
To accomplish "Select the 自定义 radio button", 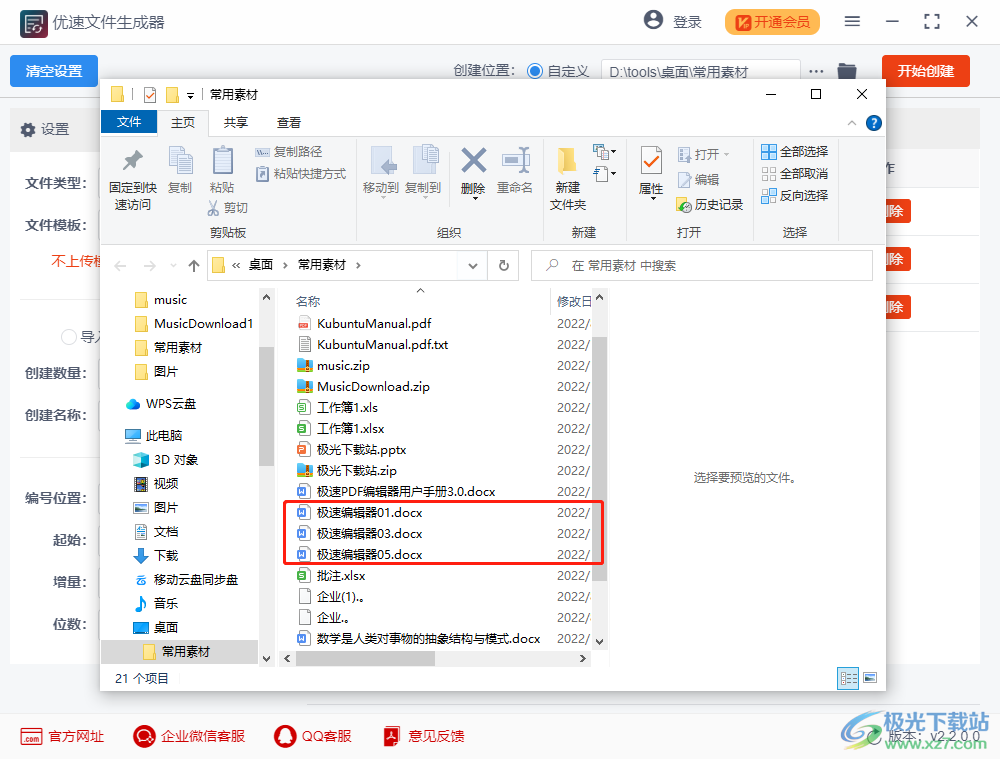I will tap(535, 71).
